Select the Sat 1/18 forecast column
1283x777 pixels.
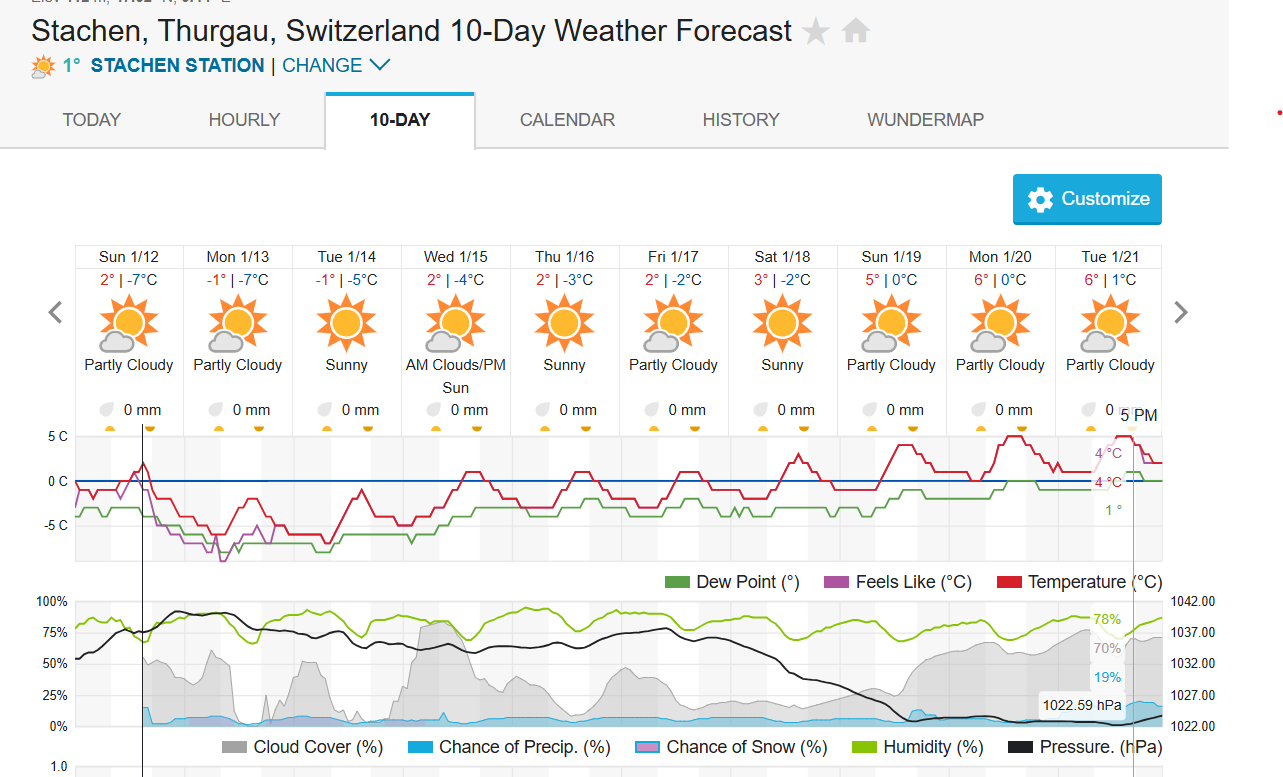tap(782, 340)
